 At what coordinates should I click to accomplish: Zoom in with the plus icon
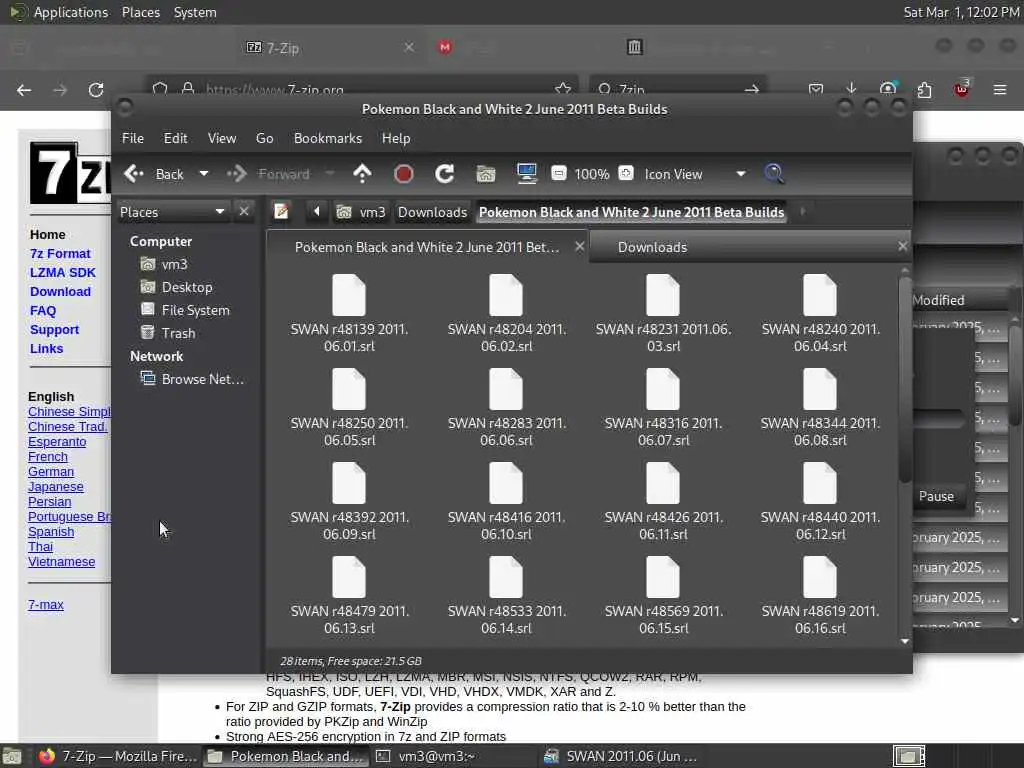coord(626,173)
